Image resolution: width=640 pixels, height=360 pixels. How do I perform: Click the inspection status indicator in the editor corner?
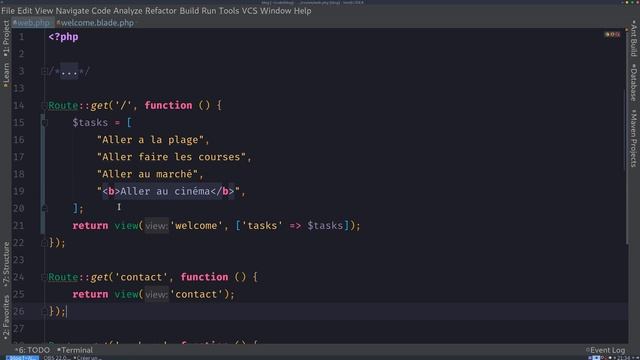click(627, 29)
